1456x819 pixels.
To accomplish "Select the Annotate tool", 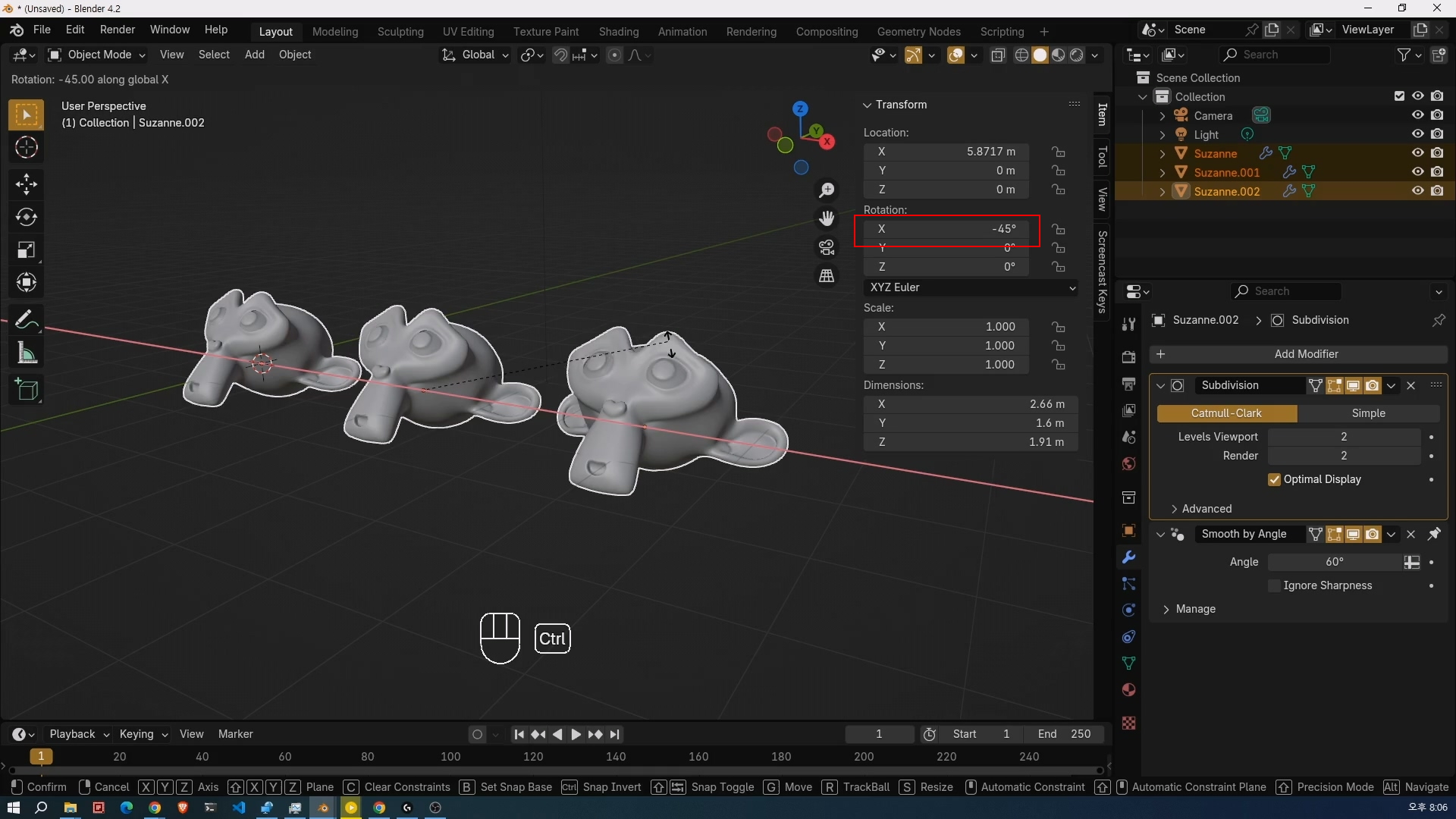I will pos(27,320).
